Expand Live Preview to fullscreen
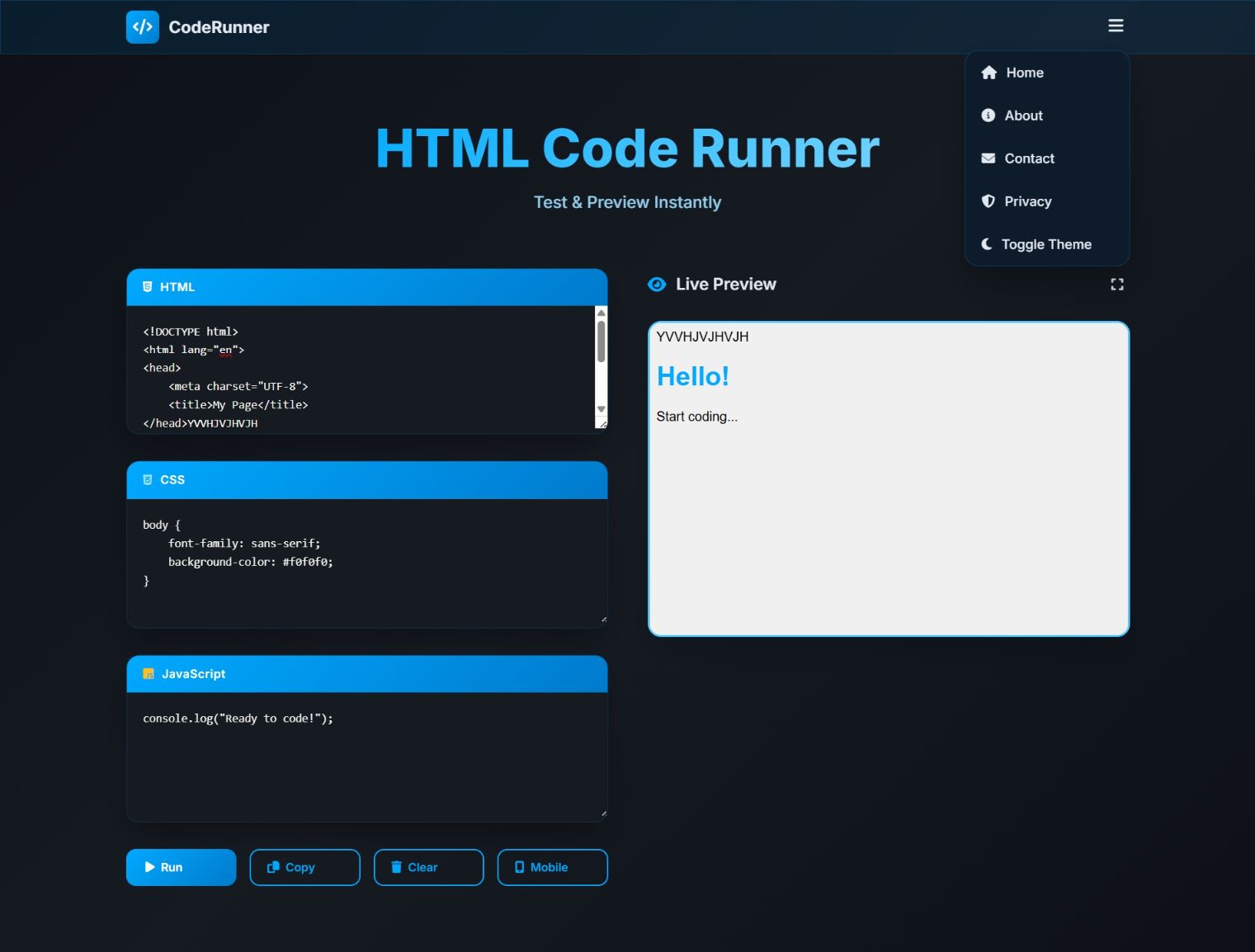The width and height of the screenshot is (1255, 952). click(x=1116, y=285)
